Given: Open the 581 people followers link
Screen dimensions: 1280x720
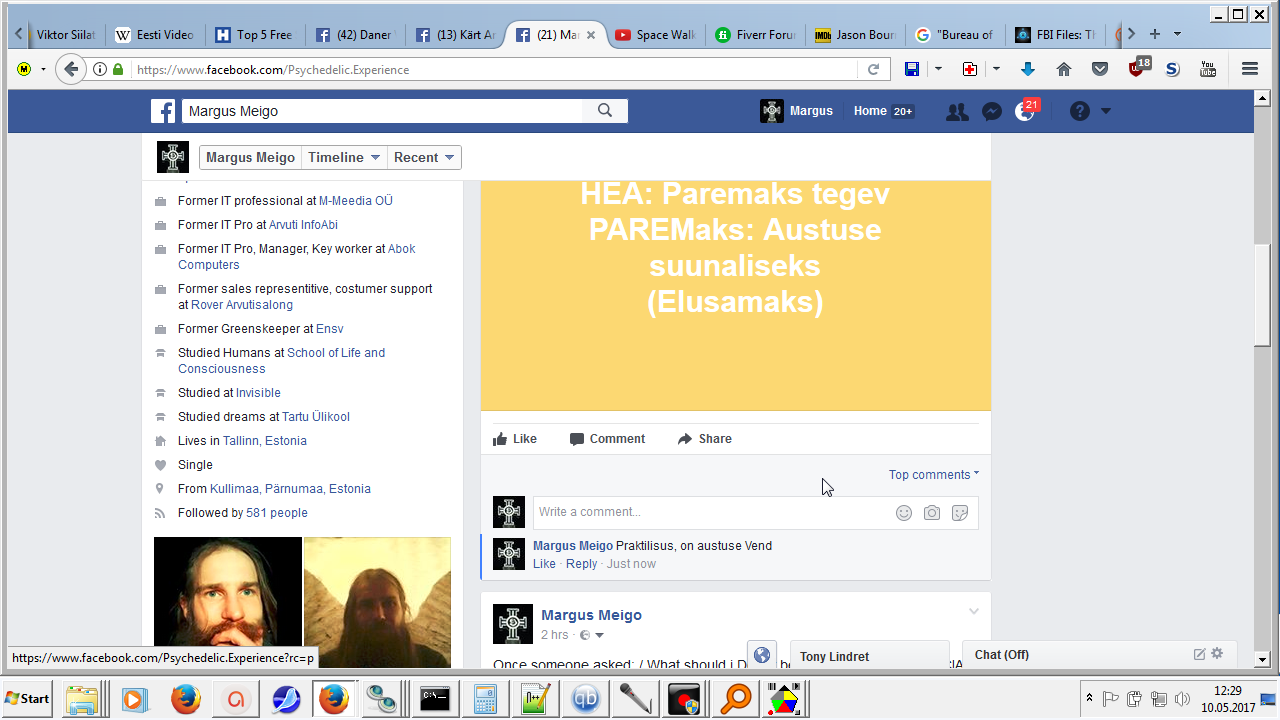Looking at the screenshot, I should pos(277,513).
